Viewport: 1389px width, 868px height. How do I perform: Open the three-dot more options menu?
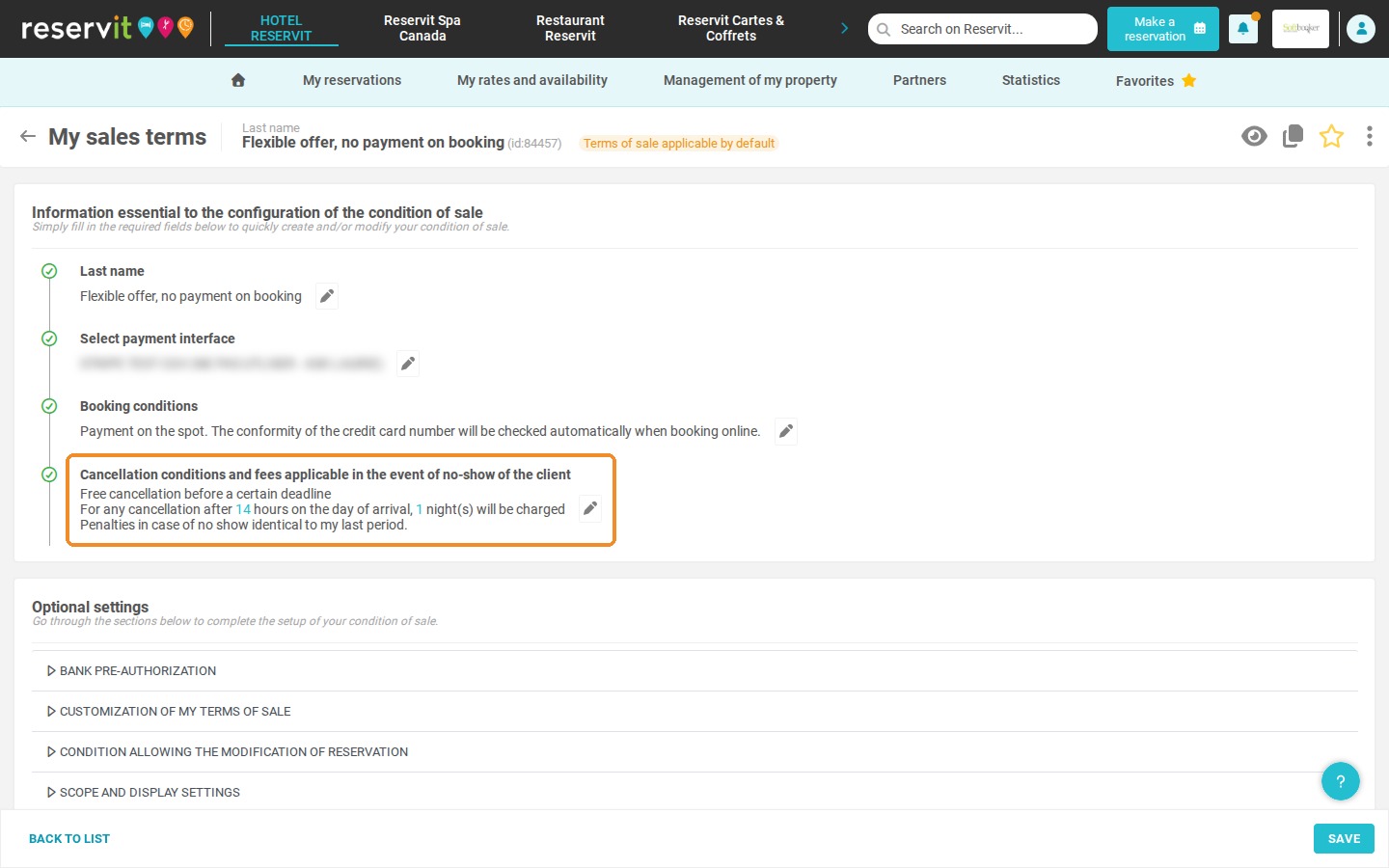click(1369, 136)
